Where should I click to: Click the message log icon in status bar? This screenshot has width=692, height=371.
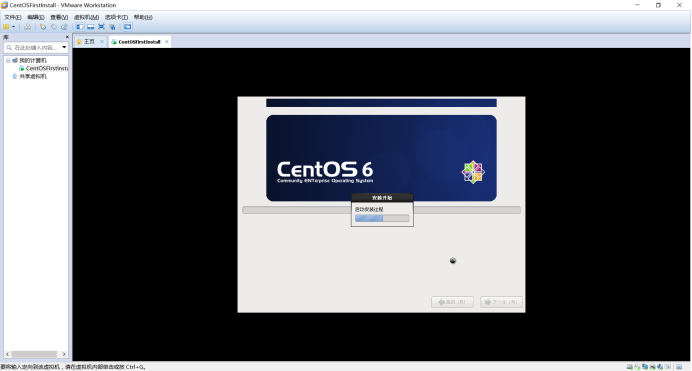coord(679,367)
